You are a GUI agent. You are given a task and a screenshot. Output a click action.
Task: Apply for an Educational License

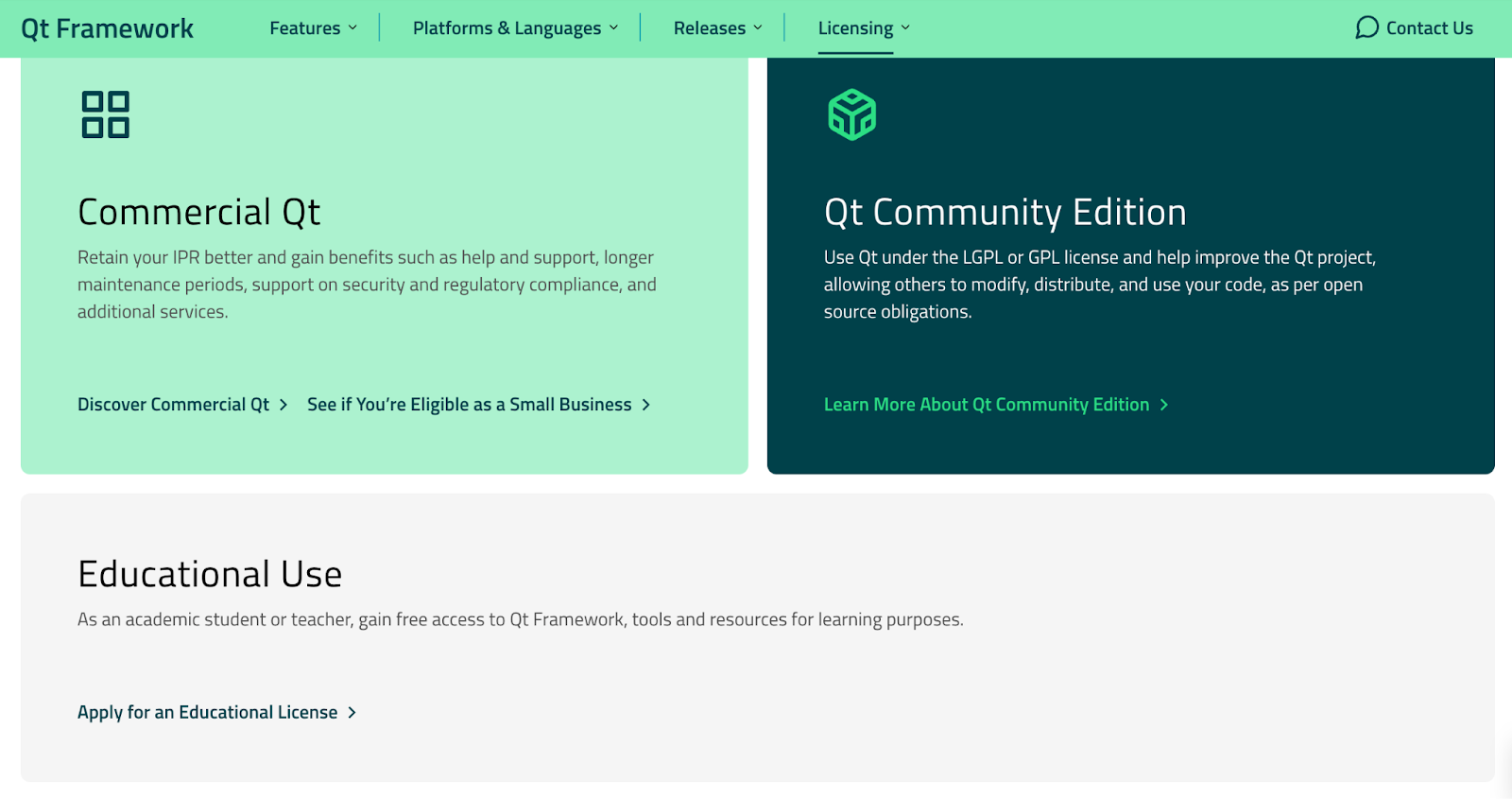207,713
